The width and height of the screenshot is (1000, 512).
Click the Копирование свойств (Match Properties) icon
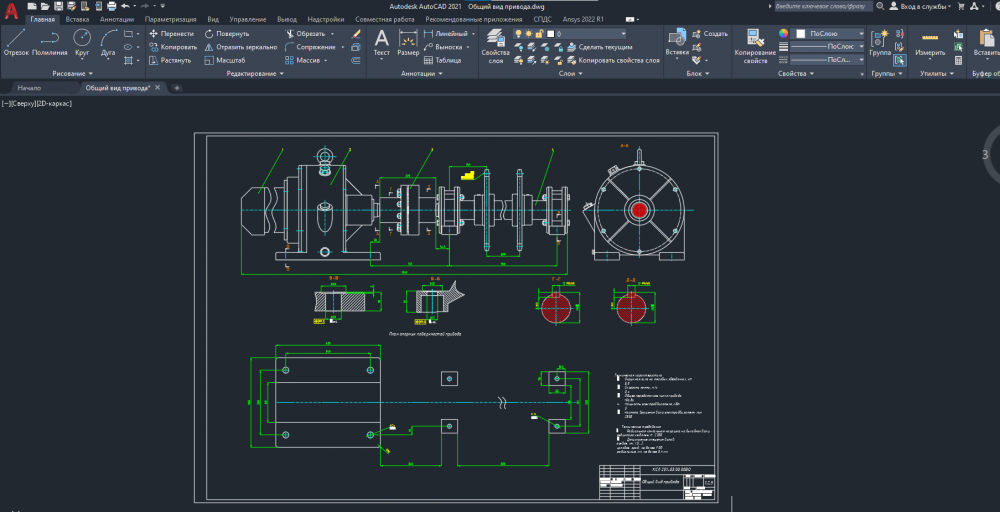click(x=755, y=38)
